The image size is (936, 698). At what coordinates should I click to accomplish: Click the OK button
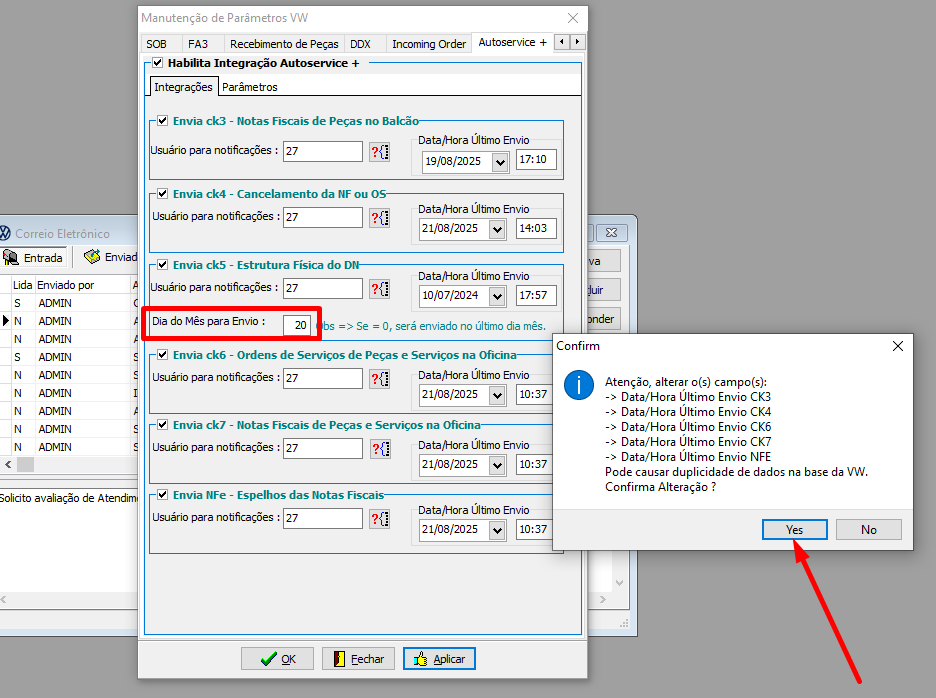click(x=278, y=659)
